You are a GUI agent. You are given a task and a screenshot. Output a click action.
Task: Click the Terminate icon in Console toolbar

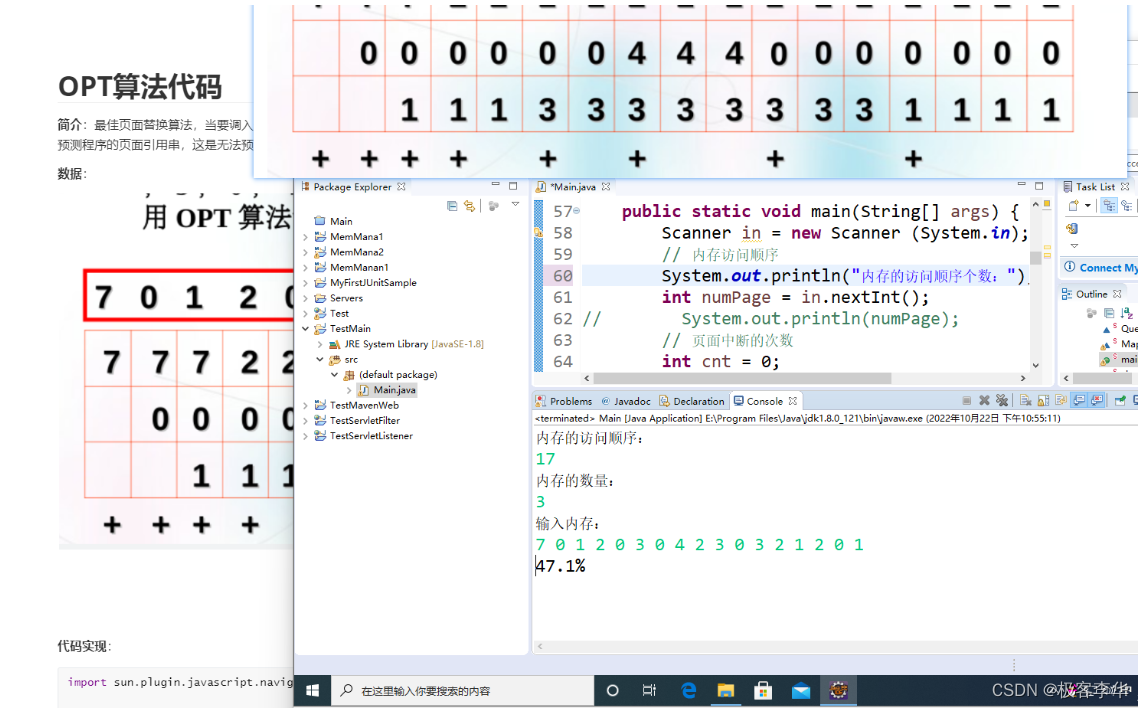click(x=966, y=401)
